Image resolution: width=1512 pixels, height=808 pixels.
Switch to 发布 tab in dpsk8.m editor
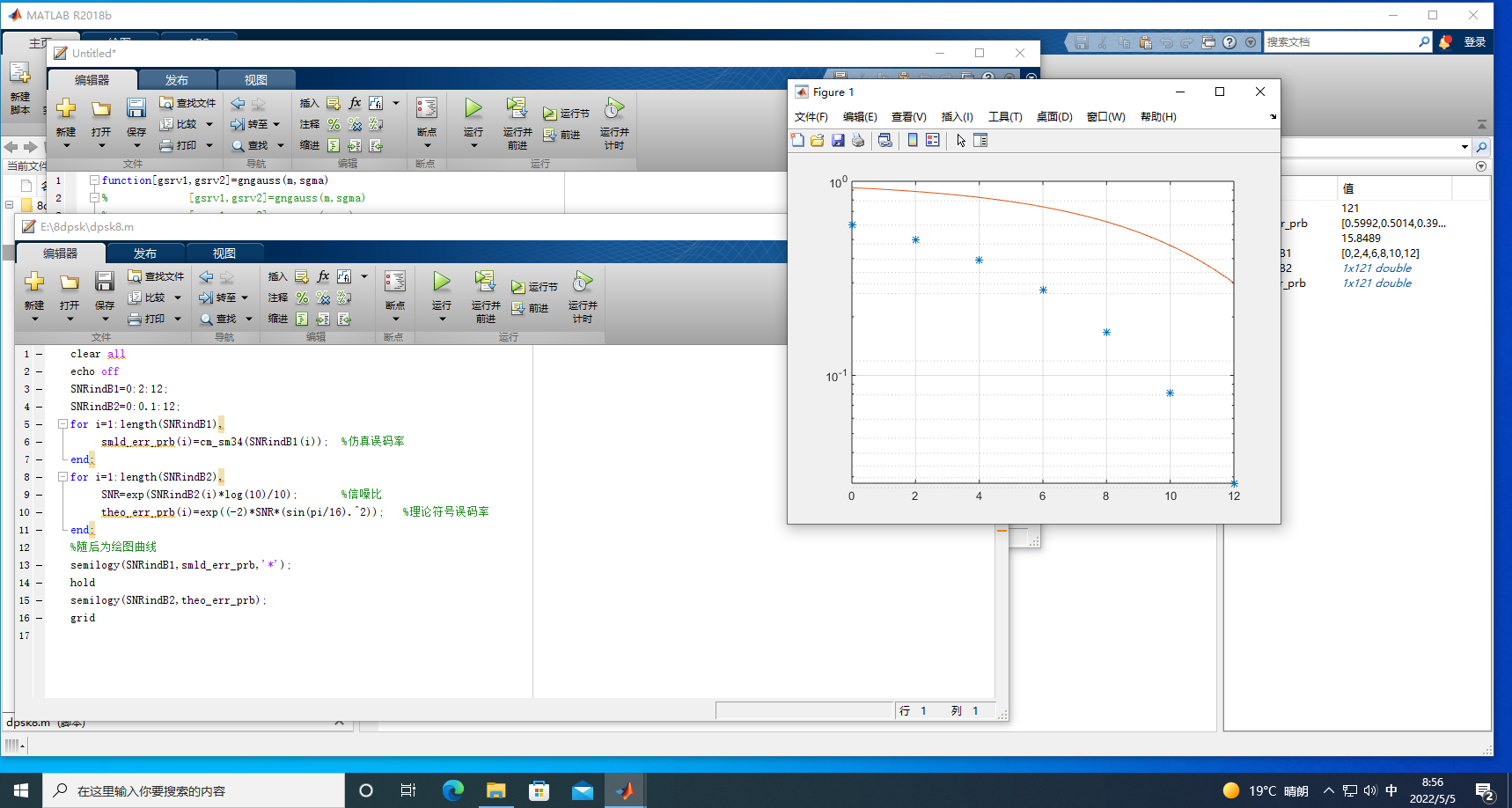[x=145, y=253]
